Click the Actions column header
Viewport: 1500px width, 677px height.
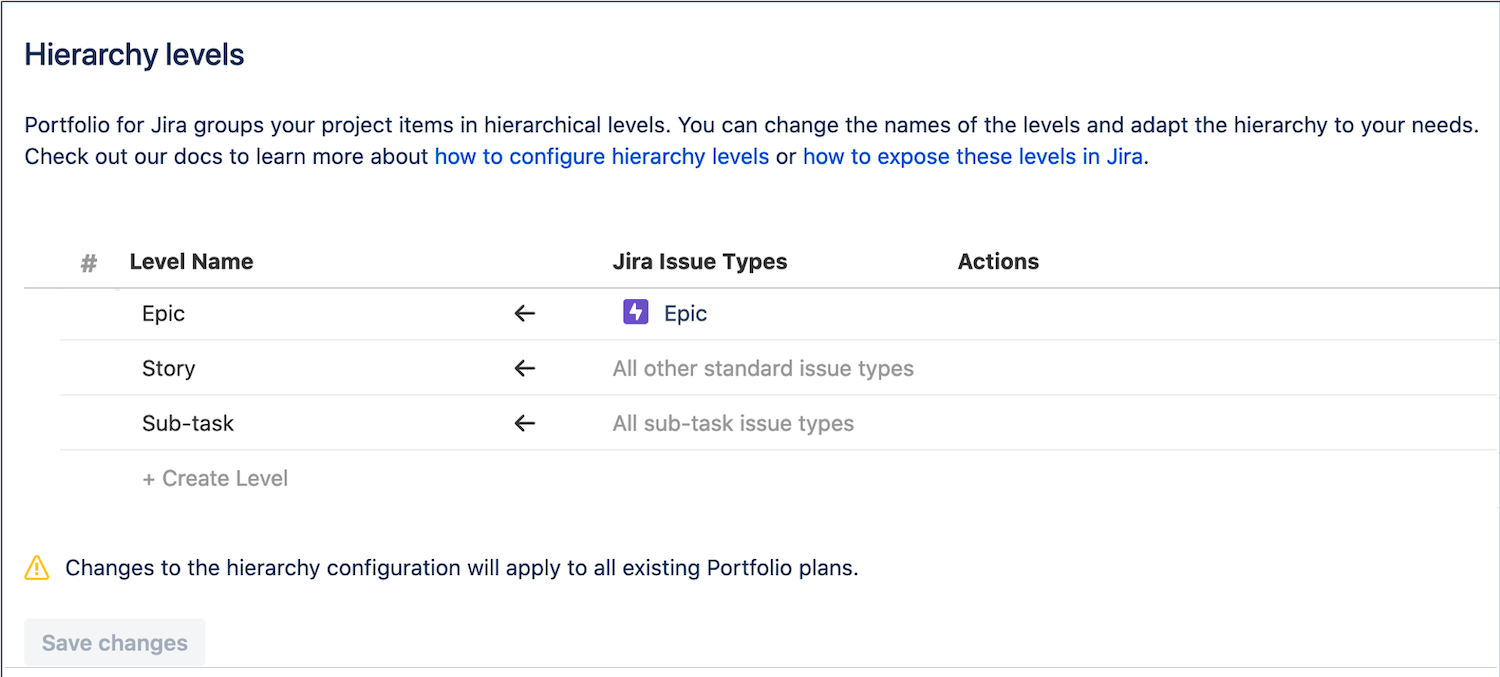click(998, 262)
